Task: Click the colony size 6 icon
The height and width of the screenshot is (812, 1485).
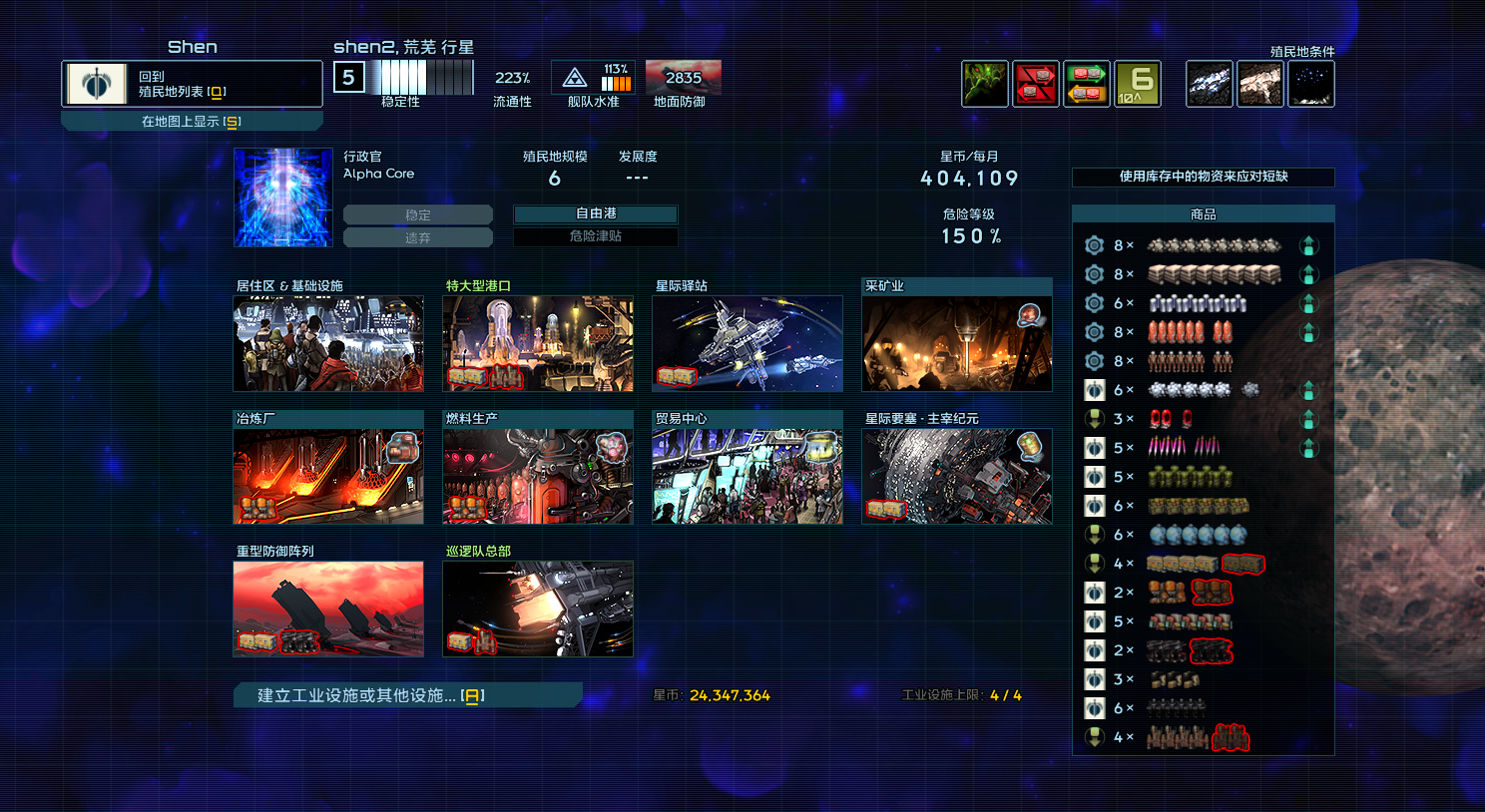Action: [x=1137, y=84]
